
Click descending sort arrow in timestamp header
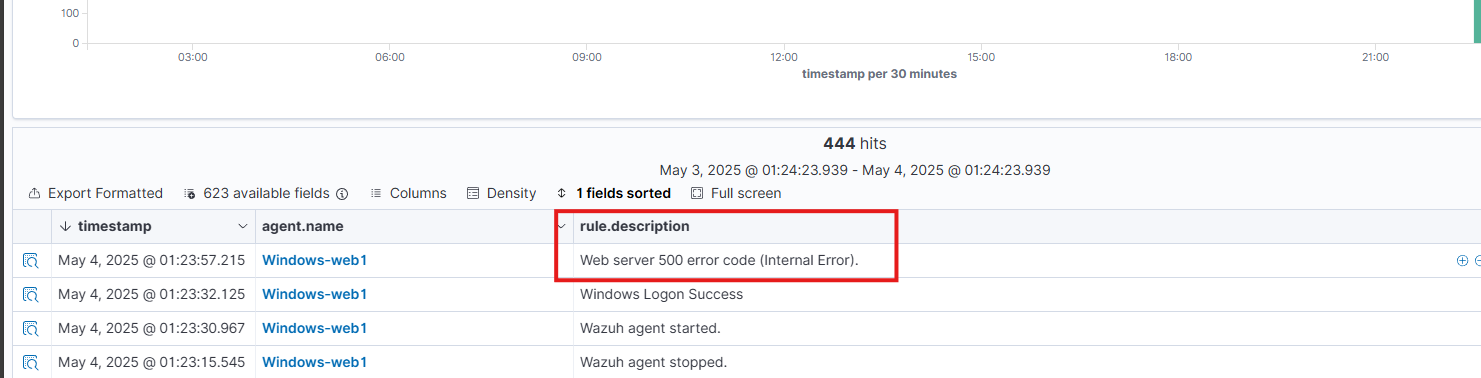65,227
